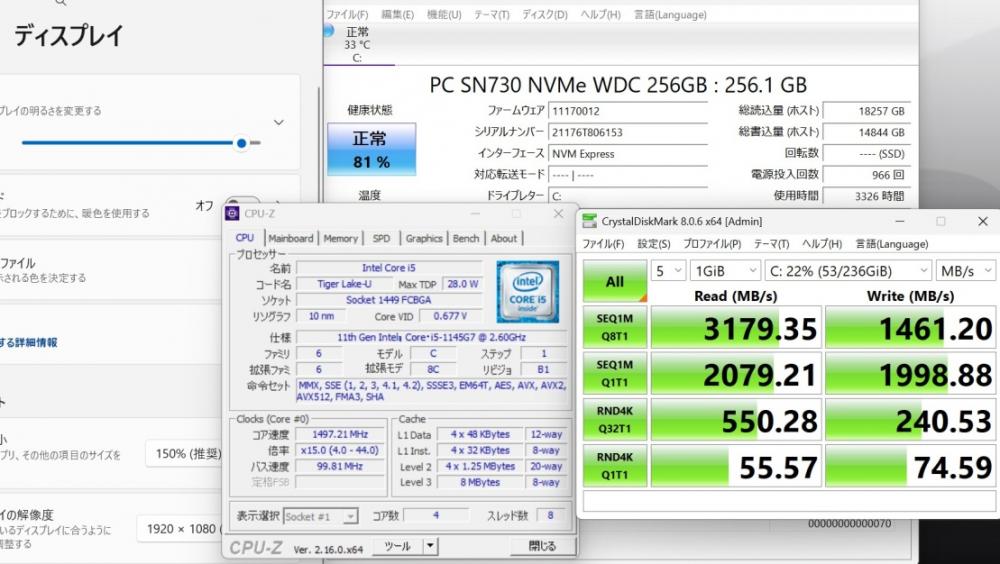The width and height of the screenshot is (1000, 564).
Task: Open the ツール dropdown arrow in CPU-Z
Action: (x=430, y=546)
